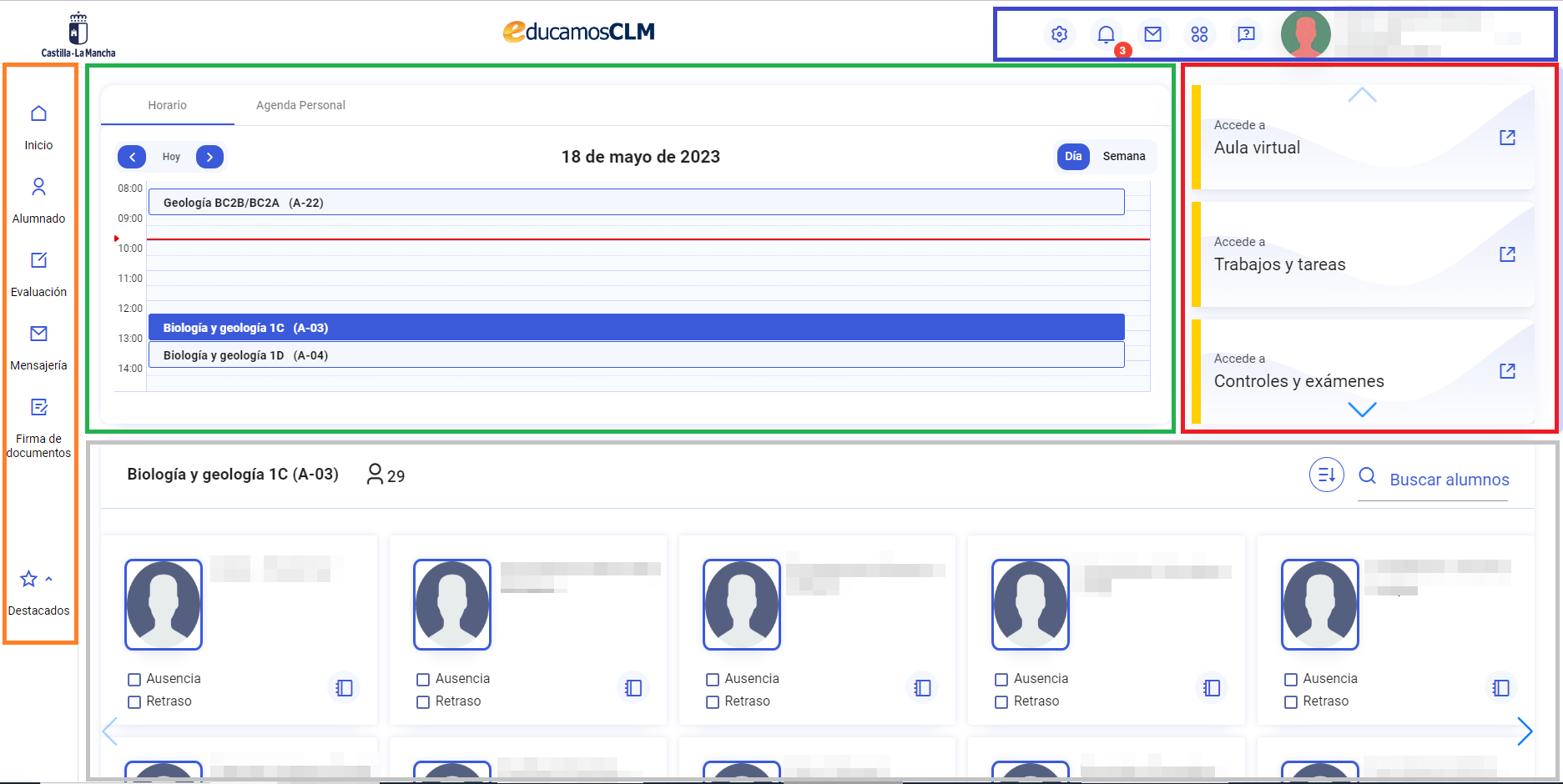1563x784 pixels.
Task: Open the mail envelope in top bar
Action: [1152, 34]
